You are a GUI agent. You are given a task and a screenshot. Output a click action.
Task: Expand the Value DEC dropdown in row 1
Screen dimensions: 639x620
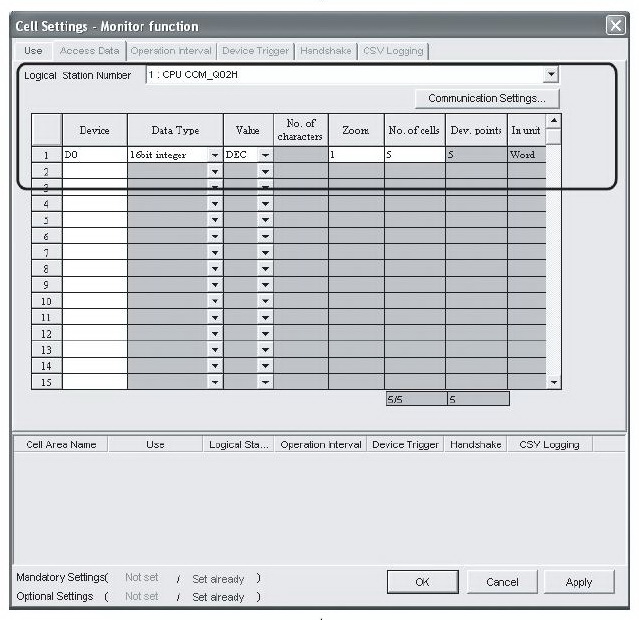pos(265,155)
